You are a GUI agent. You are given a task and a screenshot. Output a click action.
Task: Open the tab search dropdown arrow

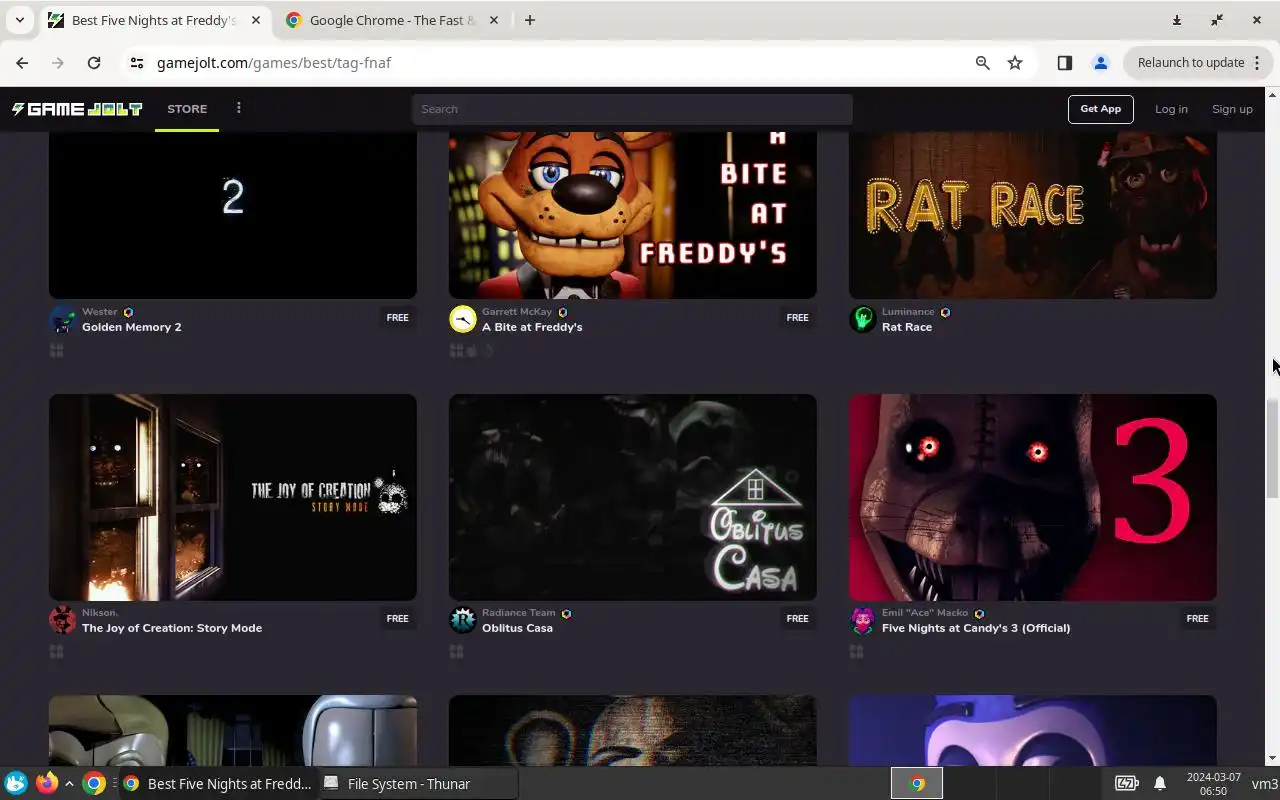click(19, 20)
